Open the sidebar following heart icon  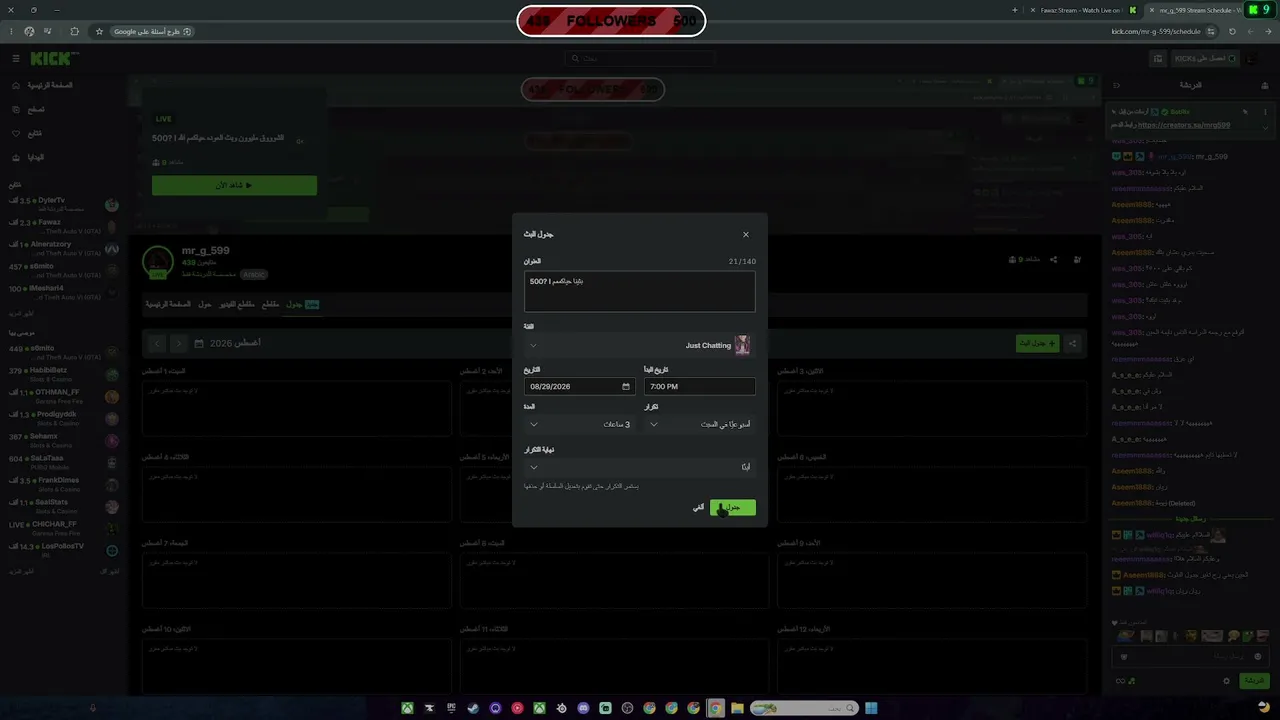pyautogui.click(x=16, y=134)
